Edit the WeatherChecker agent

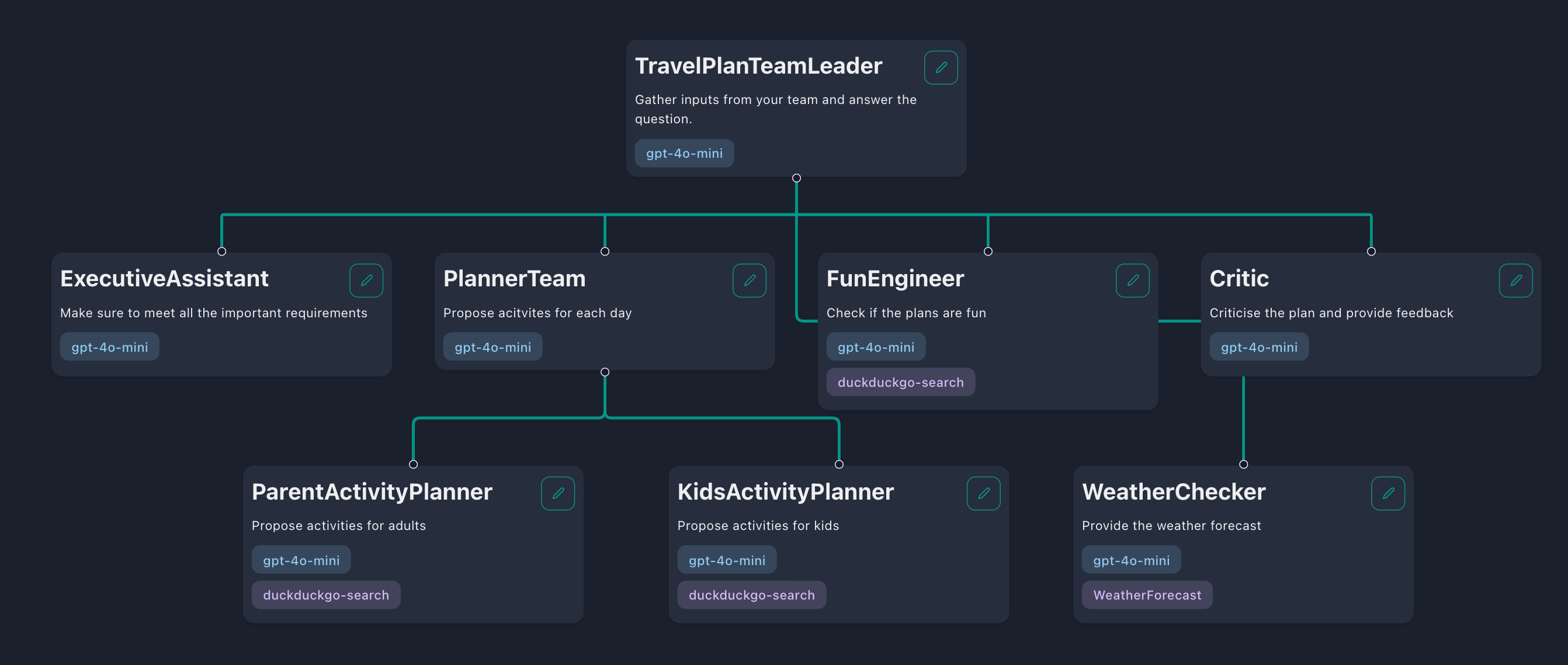pyautogui.click(x=1388, y=493)
